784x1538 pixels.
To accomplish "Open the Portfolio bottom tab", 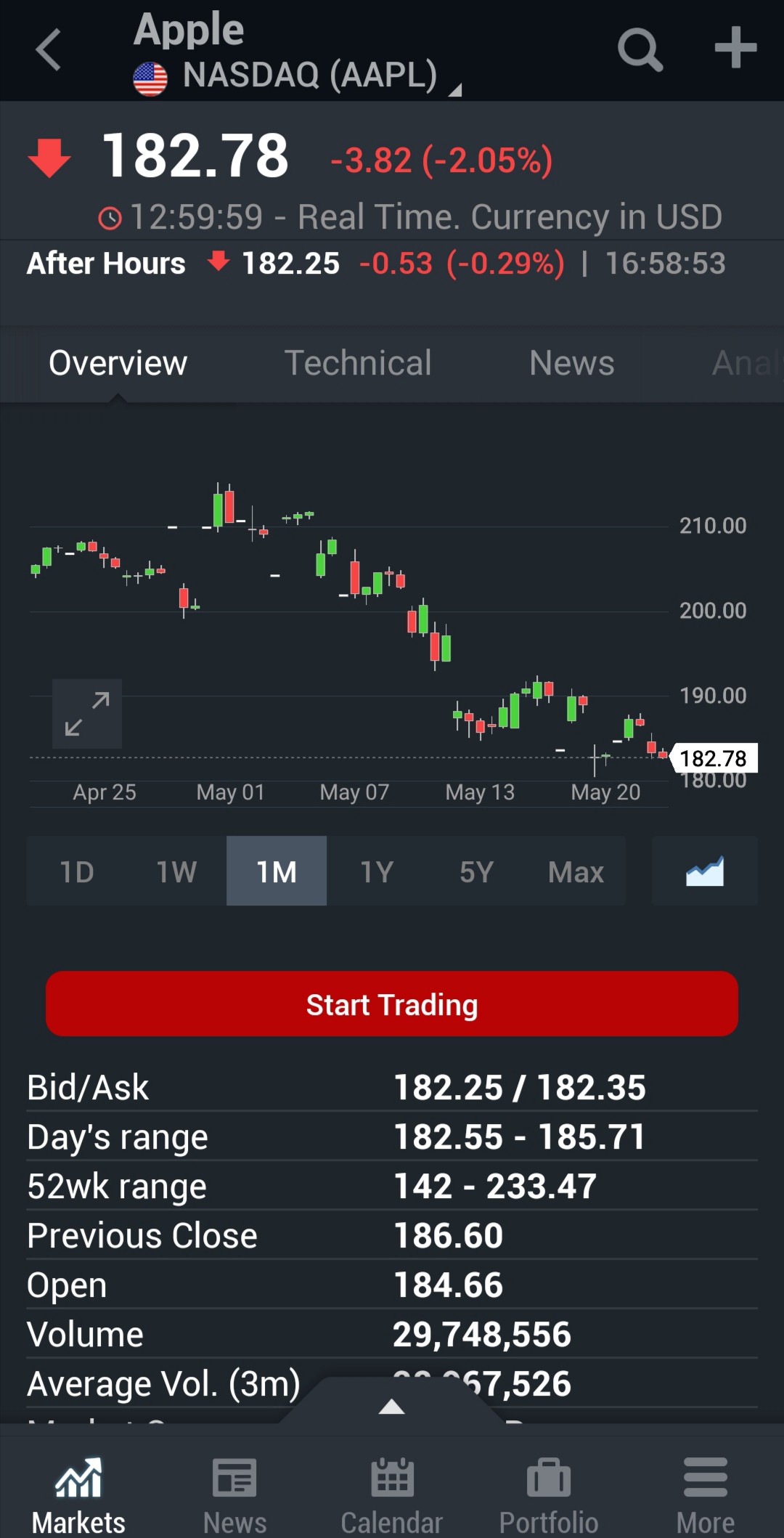I will 549,1494.
